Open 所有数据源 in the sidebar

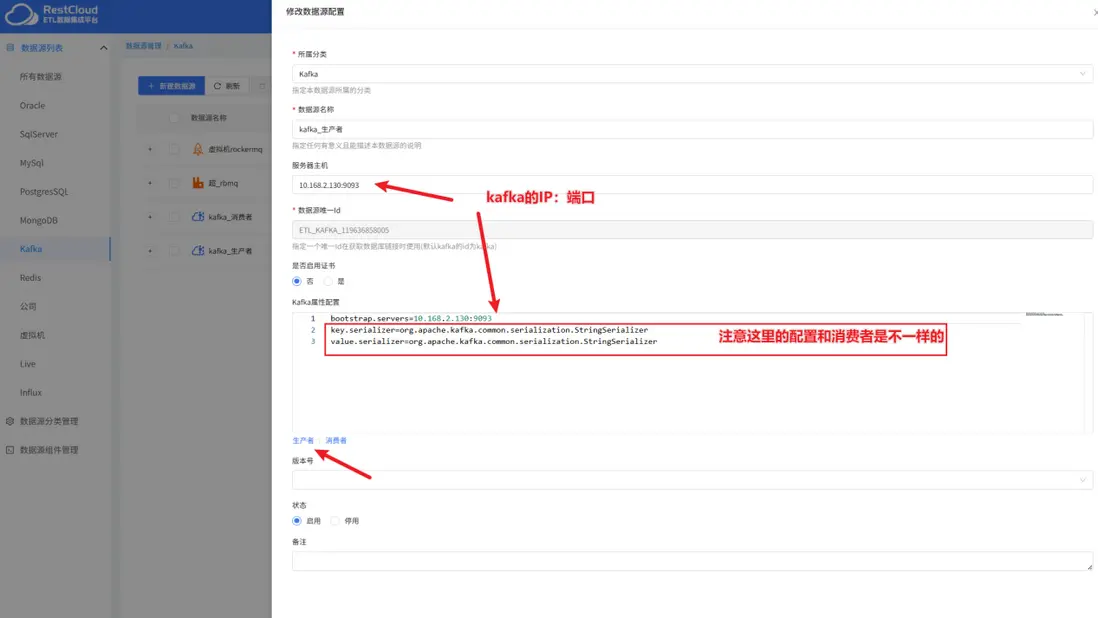[x=41, y=76]
